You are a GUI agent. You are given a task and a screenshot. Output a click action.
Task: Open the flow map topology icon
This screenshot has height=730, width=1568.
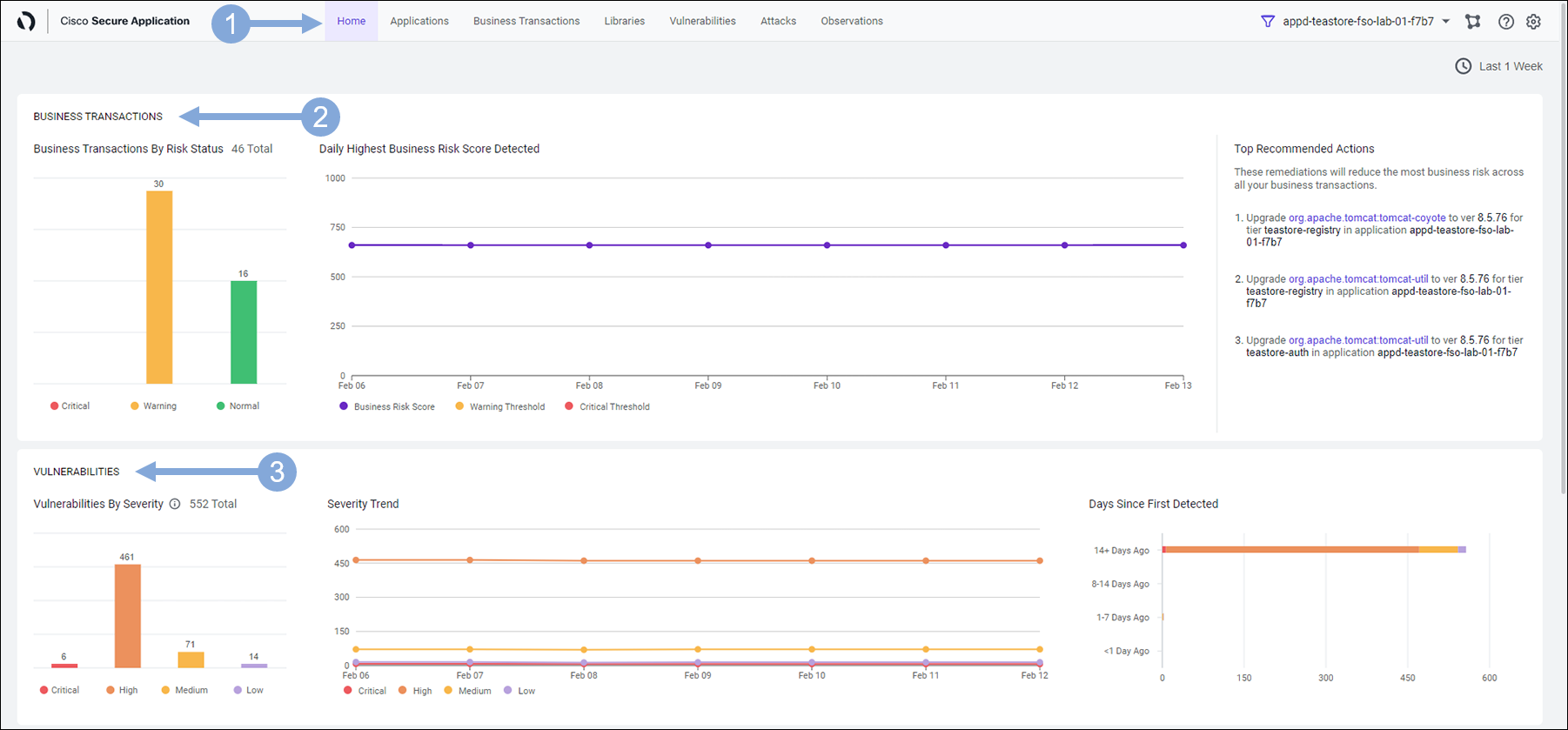[x=1472, y=21]
